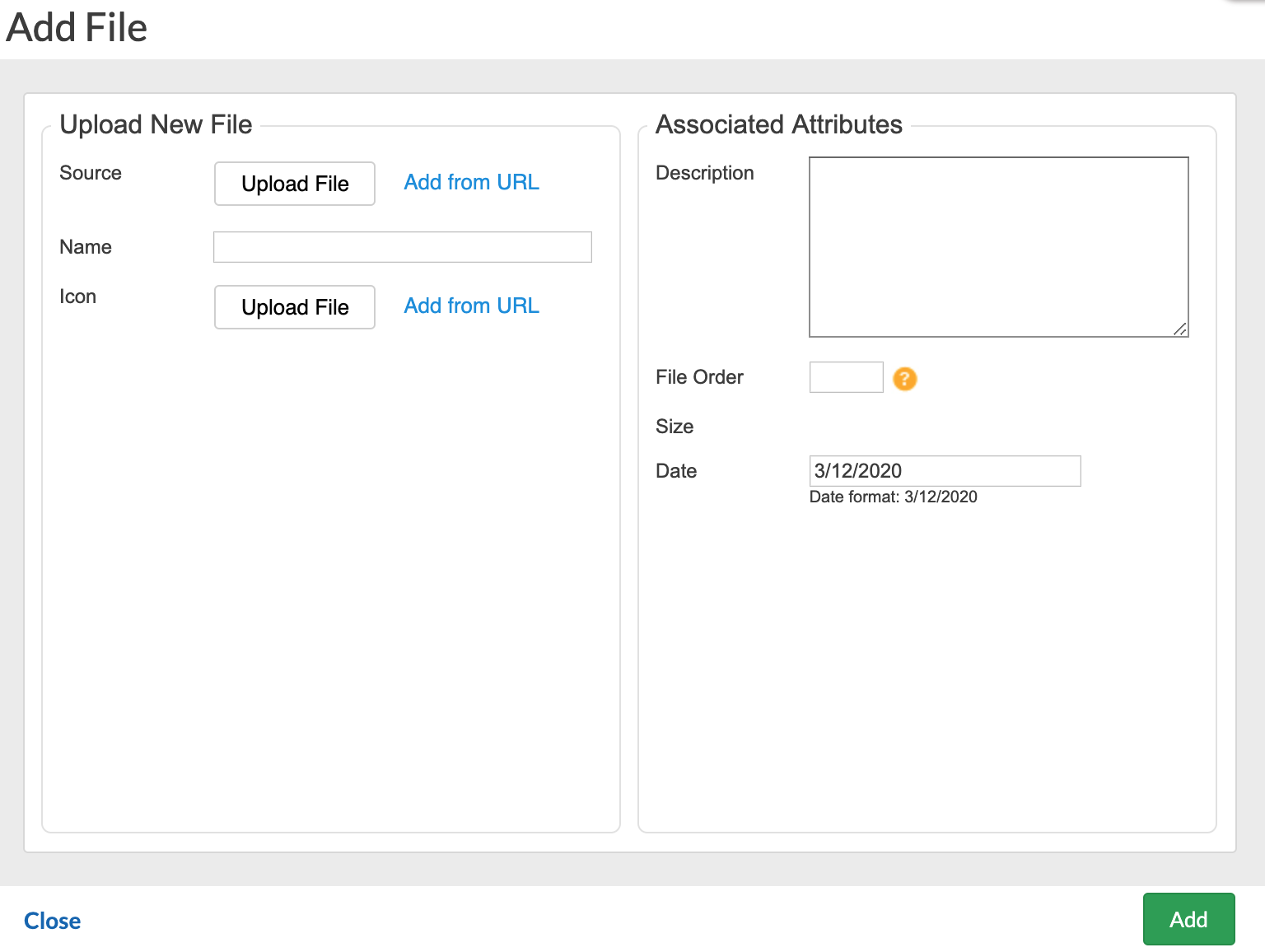Focus the Name text field
The image size is (1265, 952).
coord(402,247)
